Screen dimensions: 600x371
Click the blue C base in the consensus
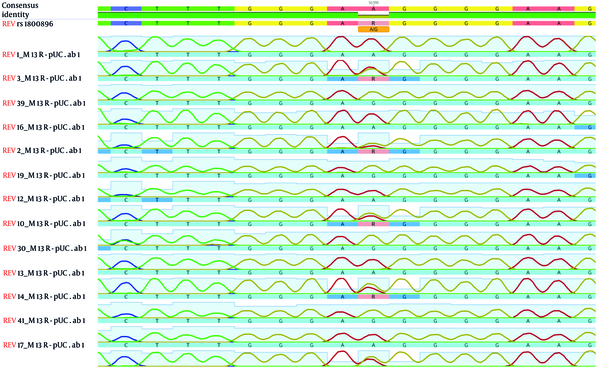tap(126, 8)
